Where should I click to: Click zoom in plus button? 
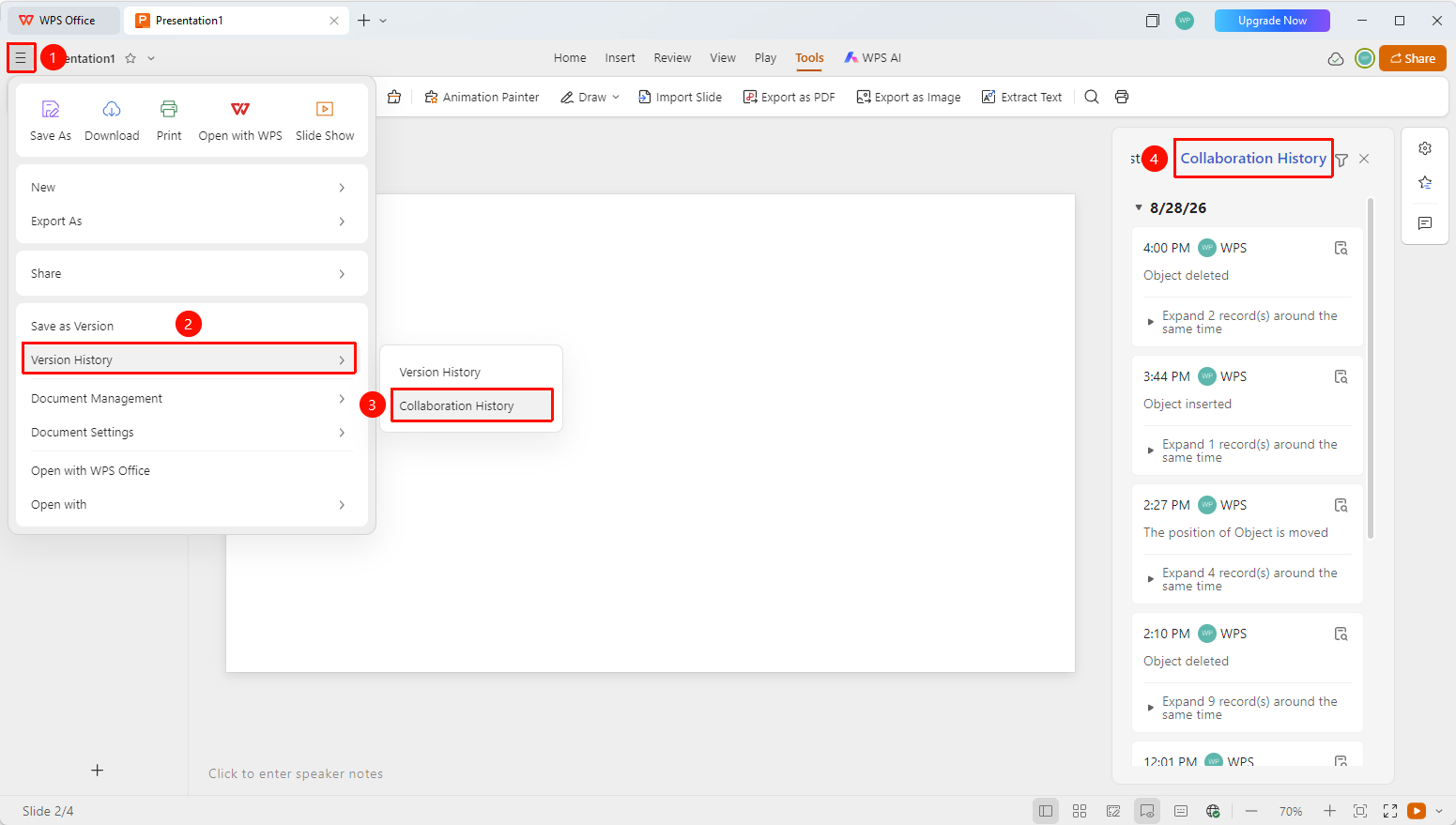pyautogui.click(x=1329, y=811)
